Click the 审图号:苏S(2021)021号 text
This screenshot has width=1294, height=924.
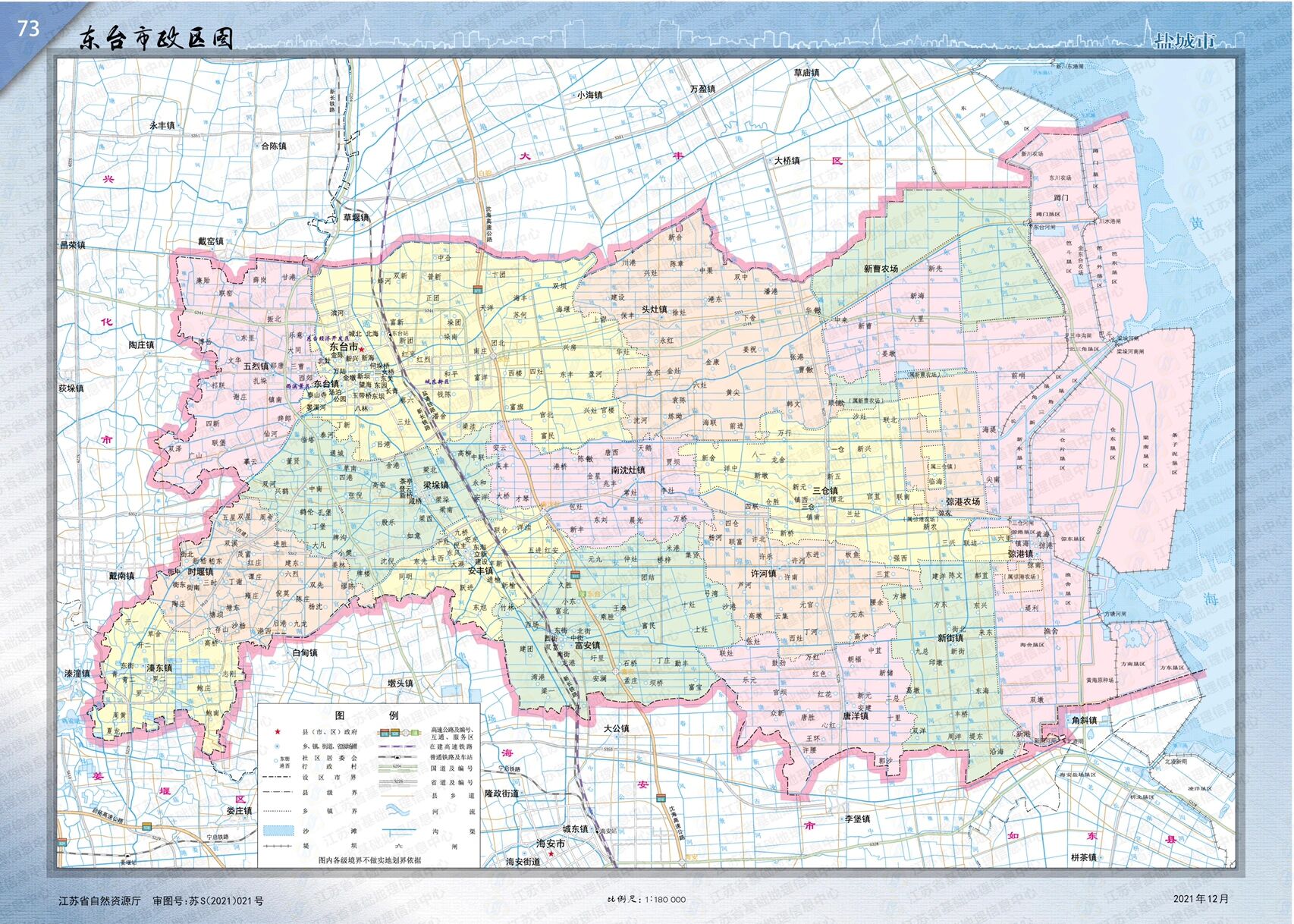tap(208, 901)
